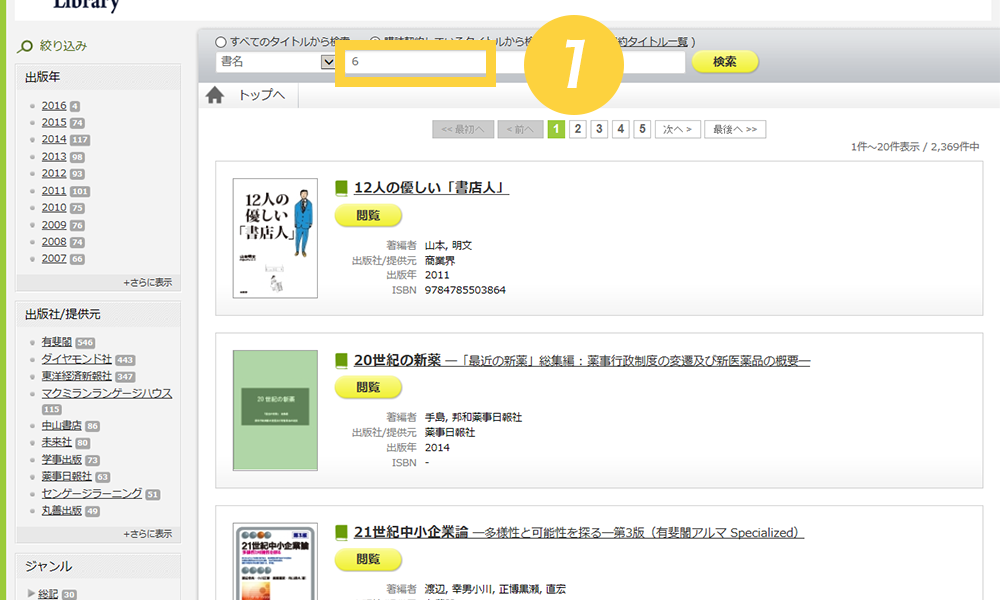Screen dimensions: 1000x600
Task: Show more publishers with +さらに表示 under 出版社/提供元
Action: click(x=148, y=534)
